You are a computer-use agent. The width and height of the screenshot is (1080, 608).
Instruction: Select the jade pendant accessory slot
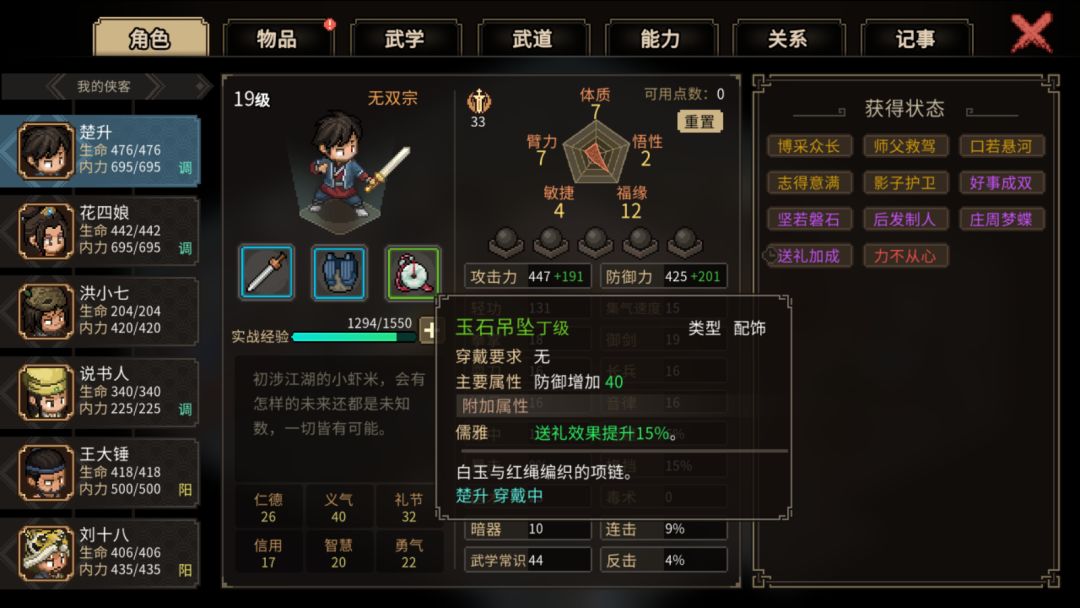[x=413, y=273]
